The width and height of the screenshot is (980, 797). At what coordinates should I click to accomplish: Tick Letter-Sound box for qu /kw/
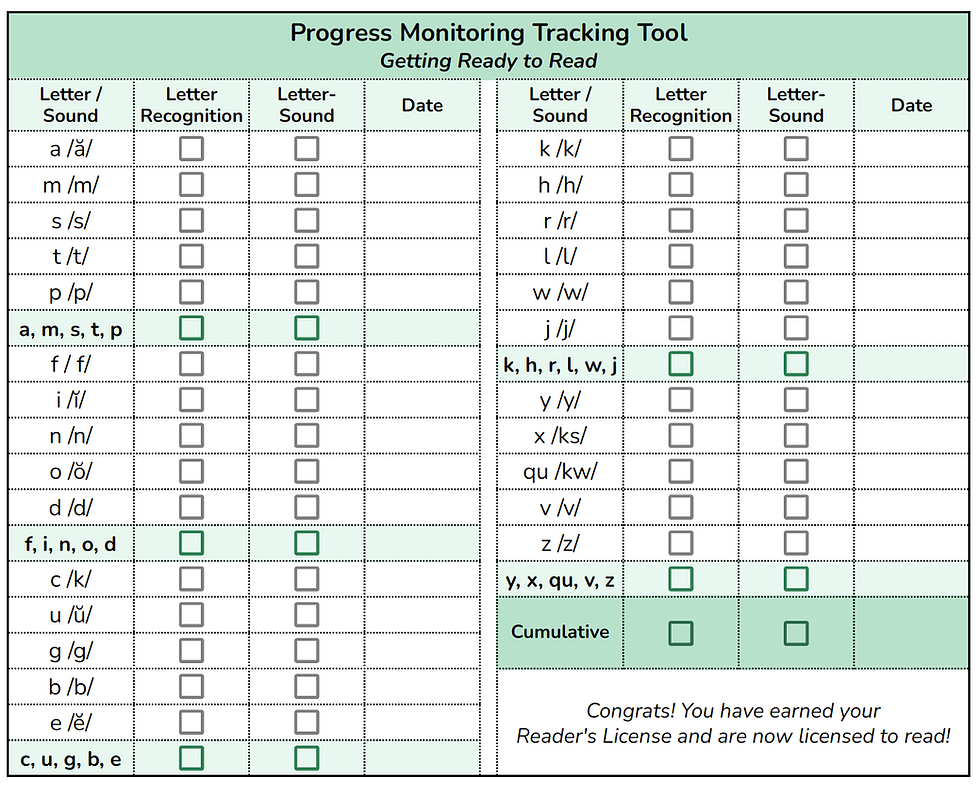click(x=796, y=471)
